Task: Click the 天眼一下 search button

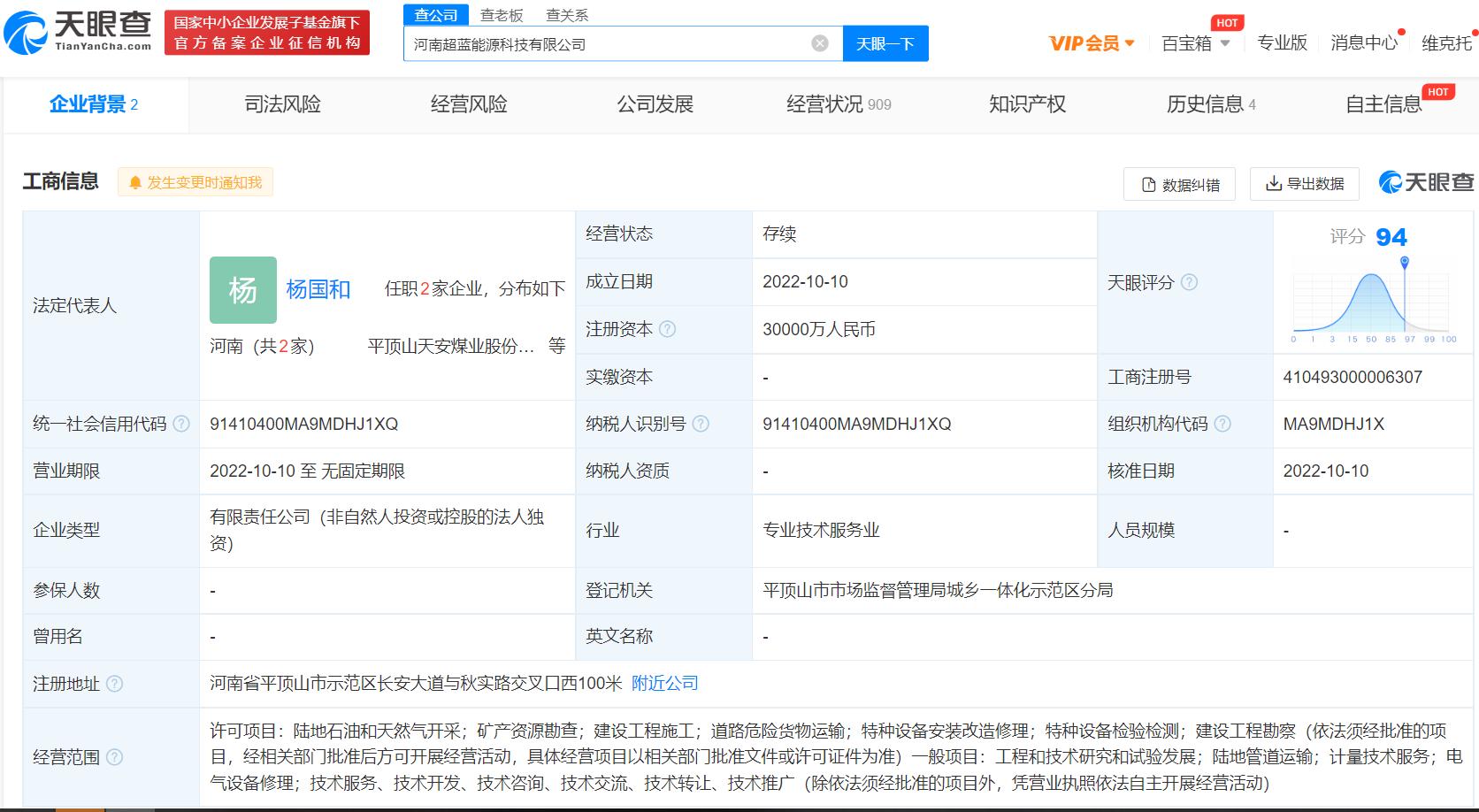Action: (885, 43)
